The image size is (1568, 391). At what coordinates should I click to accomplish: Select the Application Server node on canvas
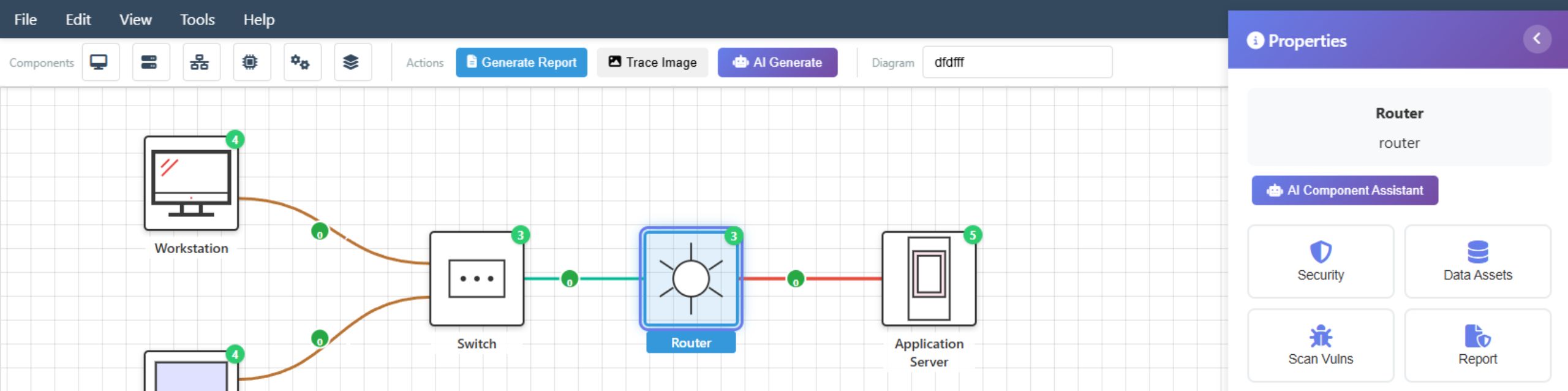(929, 279)
